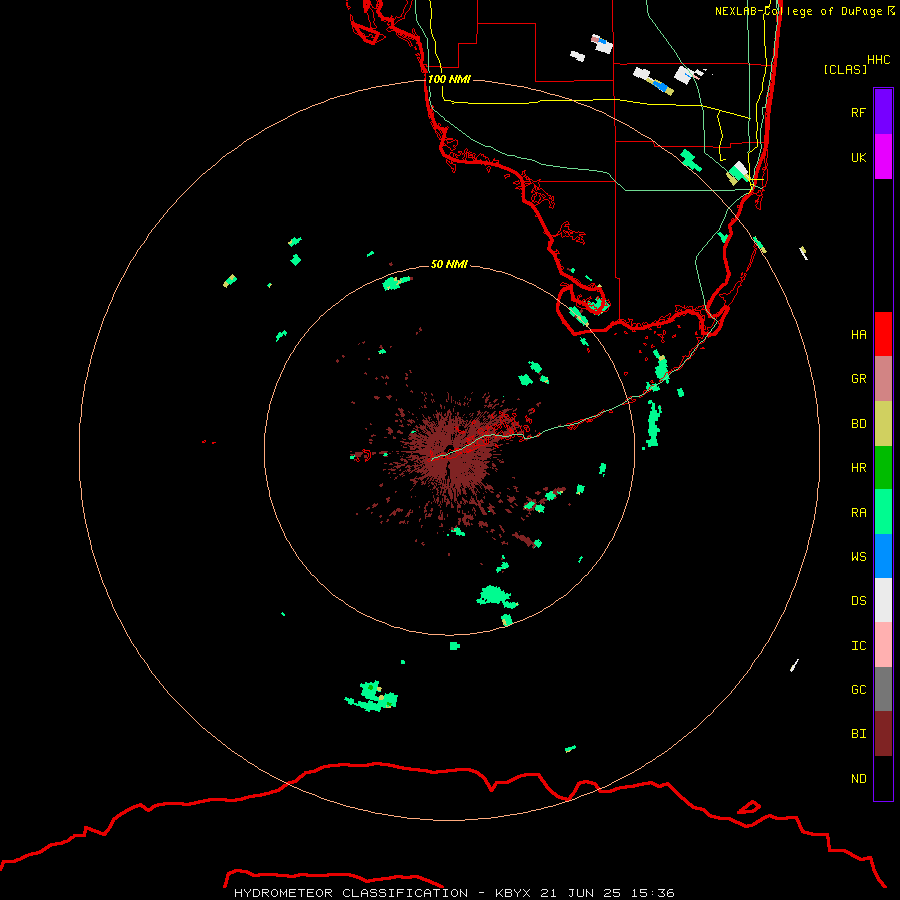Select the WS blue legend swatch
Viewport: 900px width, 900px height.
coord(883,556)
